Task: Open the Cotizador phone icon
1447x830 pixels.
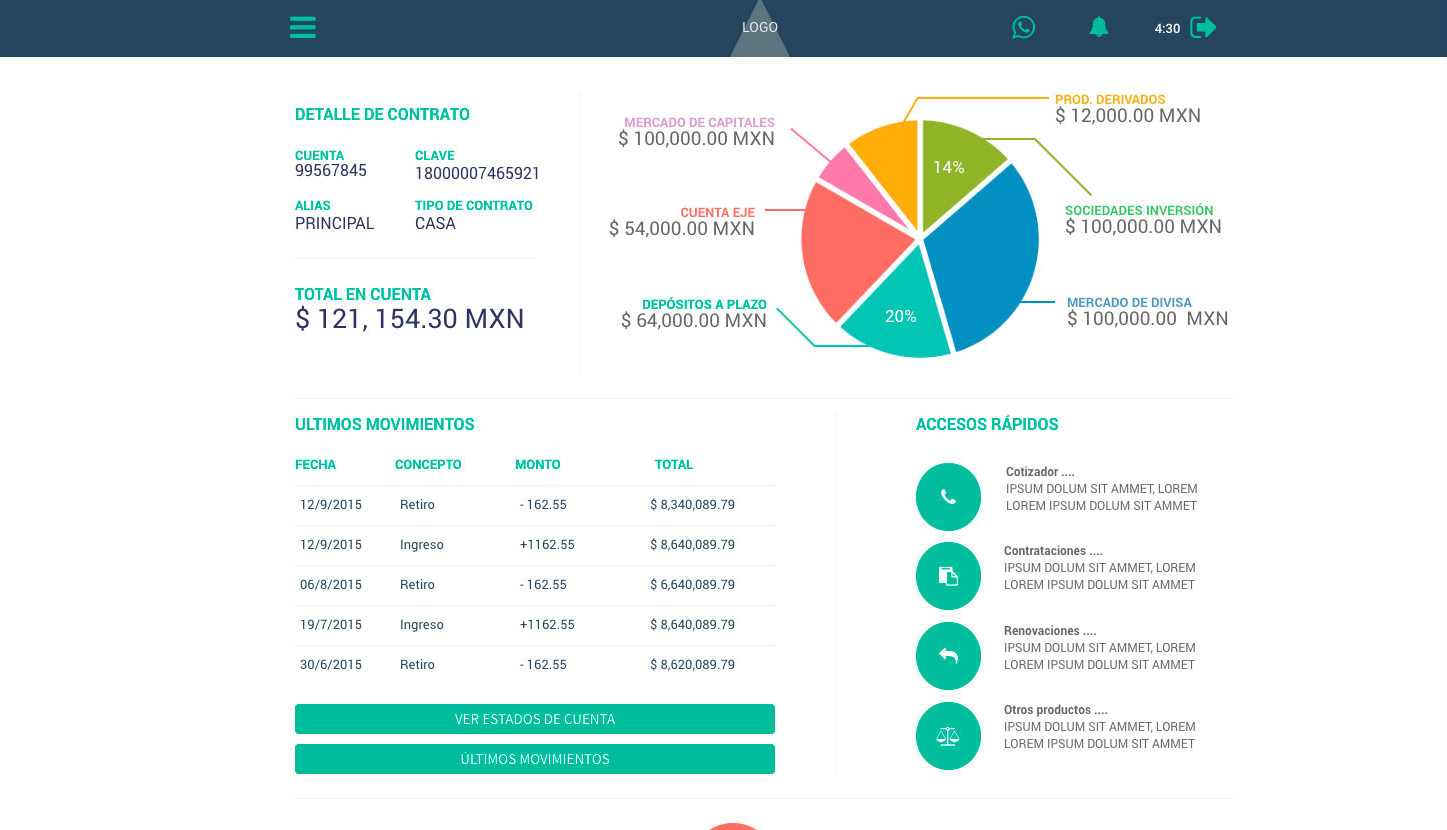Action: 948,497
